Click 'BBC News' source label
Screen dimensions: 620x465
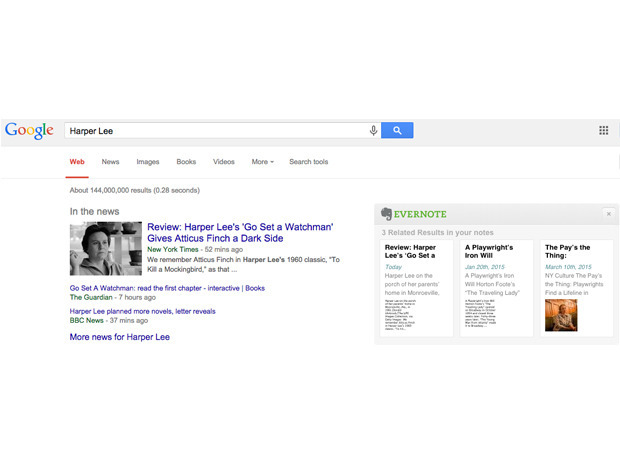tap(87, 320)
